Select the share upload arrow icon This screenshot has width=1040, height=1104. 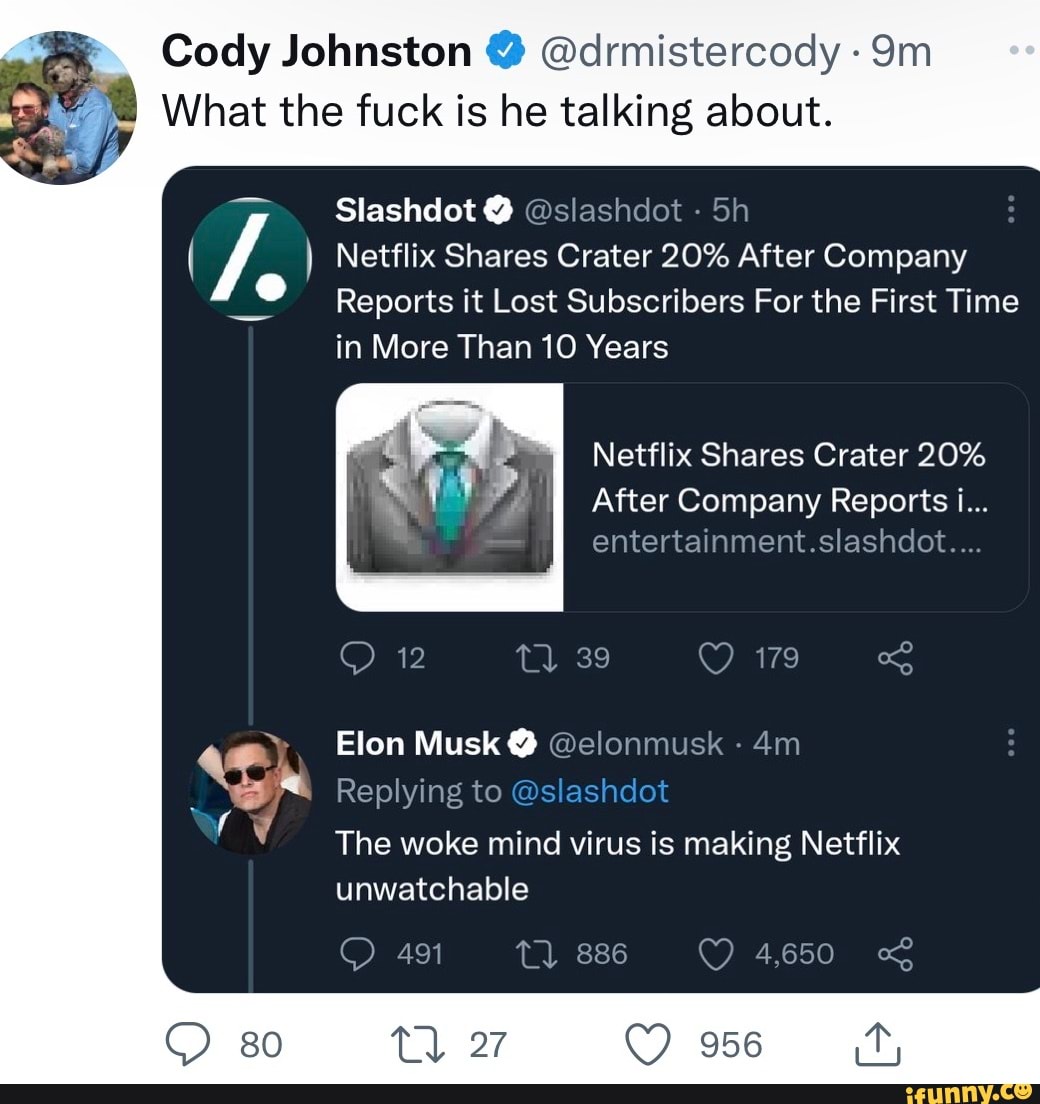[x=877, y=1043]
